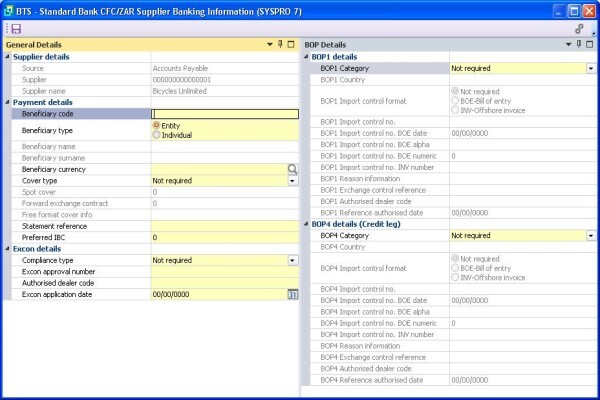Pin the BOP Details pane
This screenshot has width=600, height=400.
pos(579,44)
